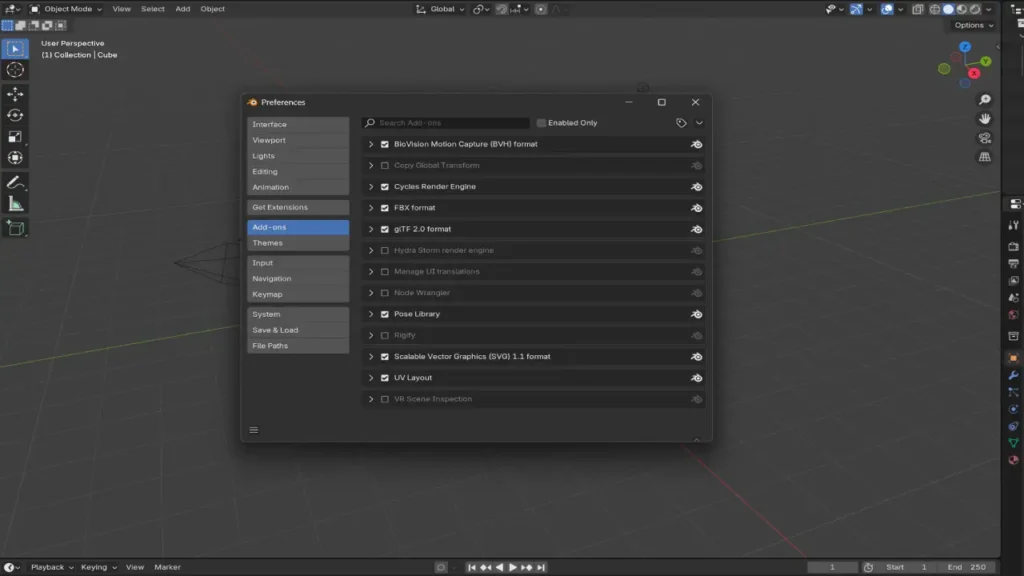Open the Object menu
The image size is (1024, 576).
pyautogui.click(x=212, y=9)
